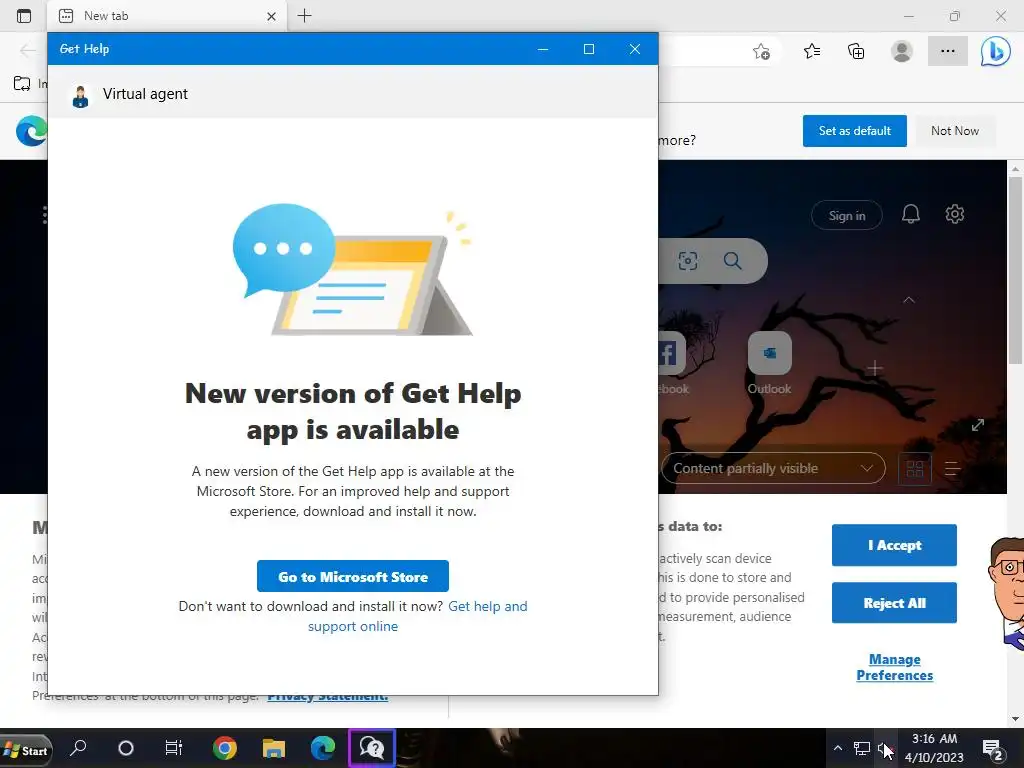Click Set as default in Edge

[854, 131]
